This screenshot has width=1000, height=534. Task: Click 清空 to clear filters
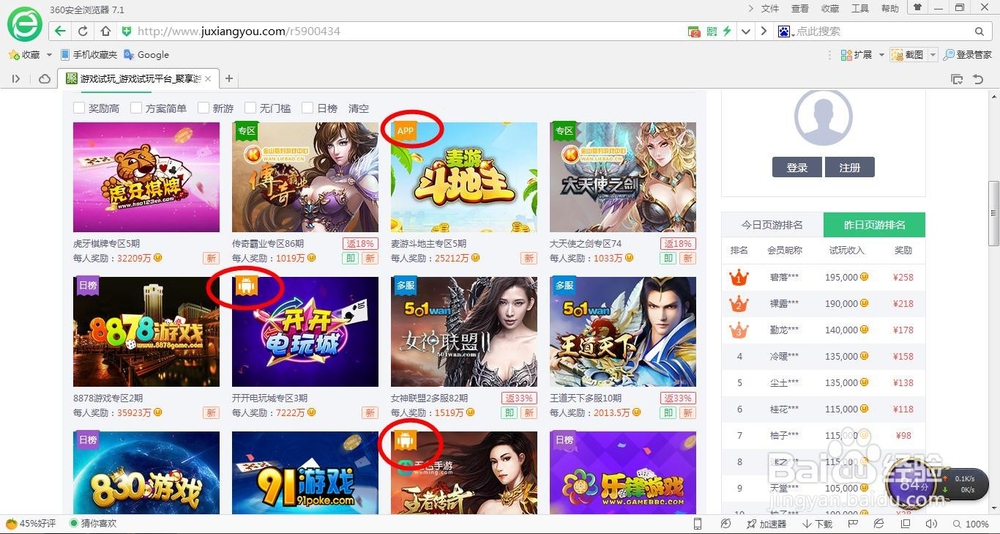click(358, 108)
